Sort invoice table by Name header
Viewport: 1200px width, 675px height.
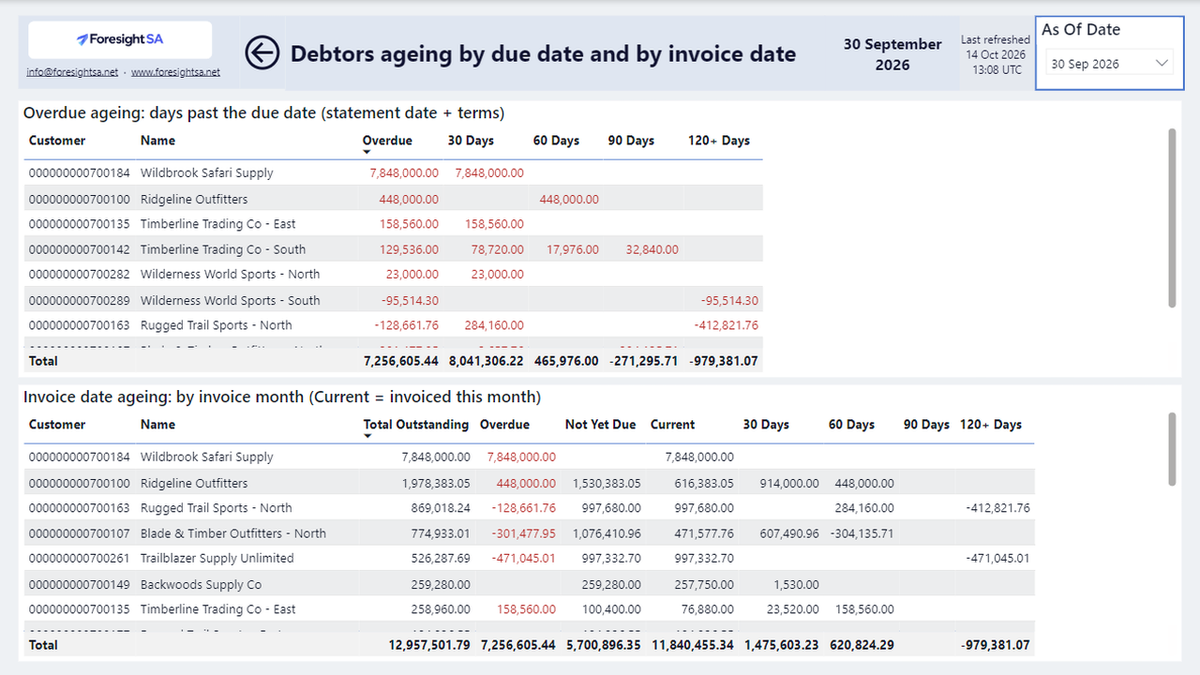(x=158, y=425)
